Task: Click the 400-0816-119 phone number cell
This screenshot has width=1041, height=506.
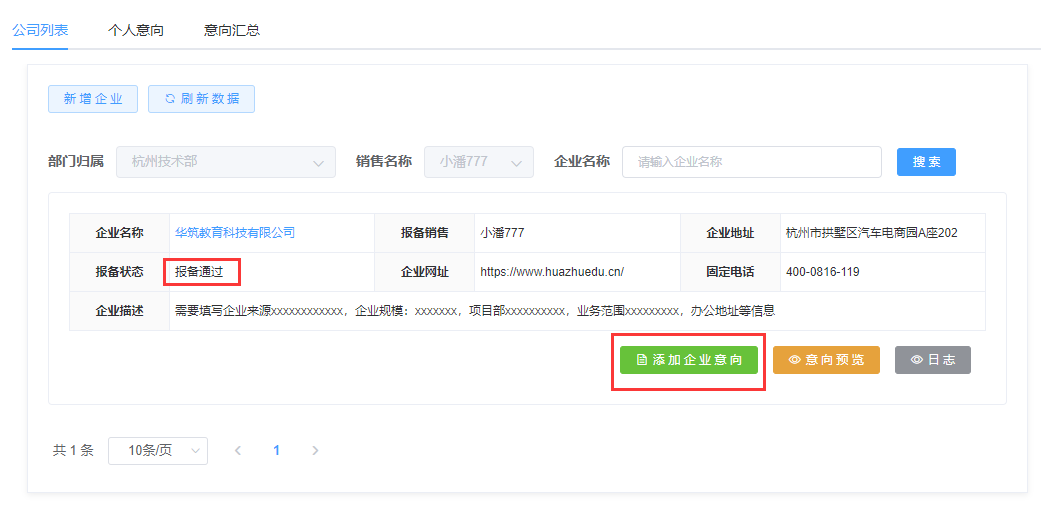Action: [823, 272]
